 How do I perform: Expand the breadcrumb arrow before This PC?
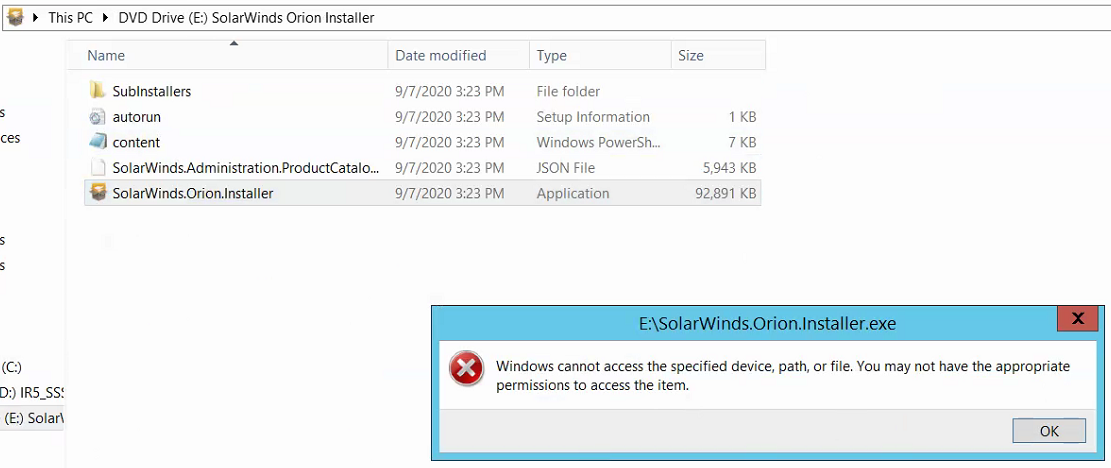click(35, 18)
